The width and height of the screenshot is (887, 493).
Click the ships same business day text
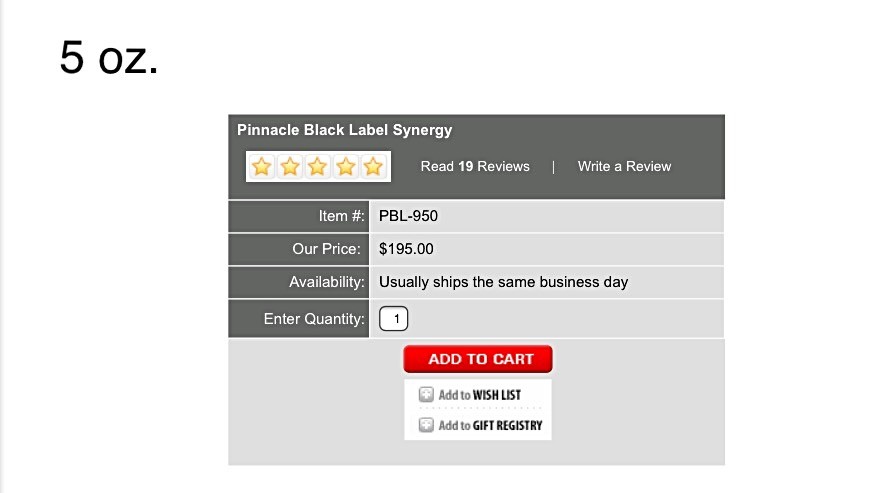(503, 282)
